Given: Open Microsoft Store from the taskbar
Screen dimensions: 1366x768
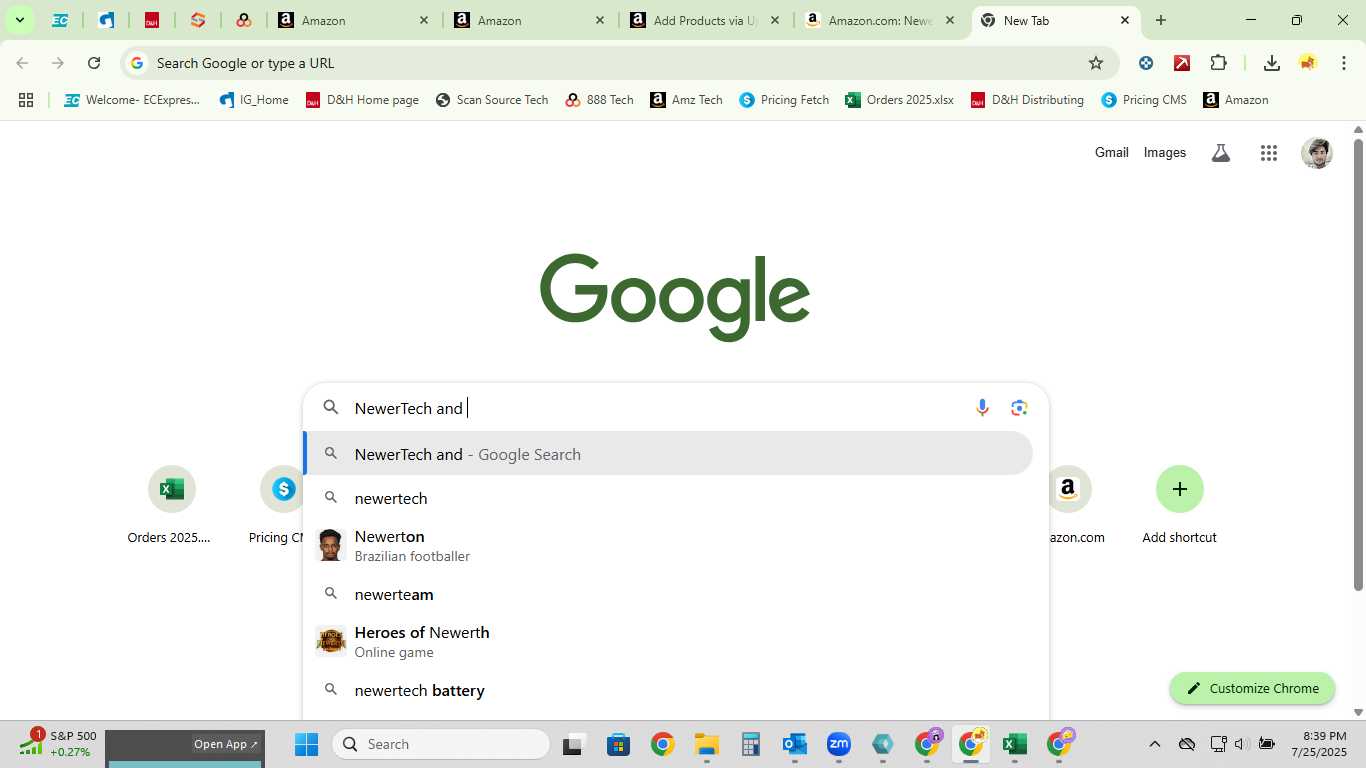Looking at the screenshot, I should pyautogui.click(x=618, y=744).
